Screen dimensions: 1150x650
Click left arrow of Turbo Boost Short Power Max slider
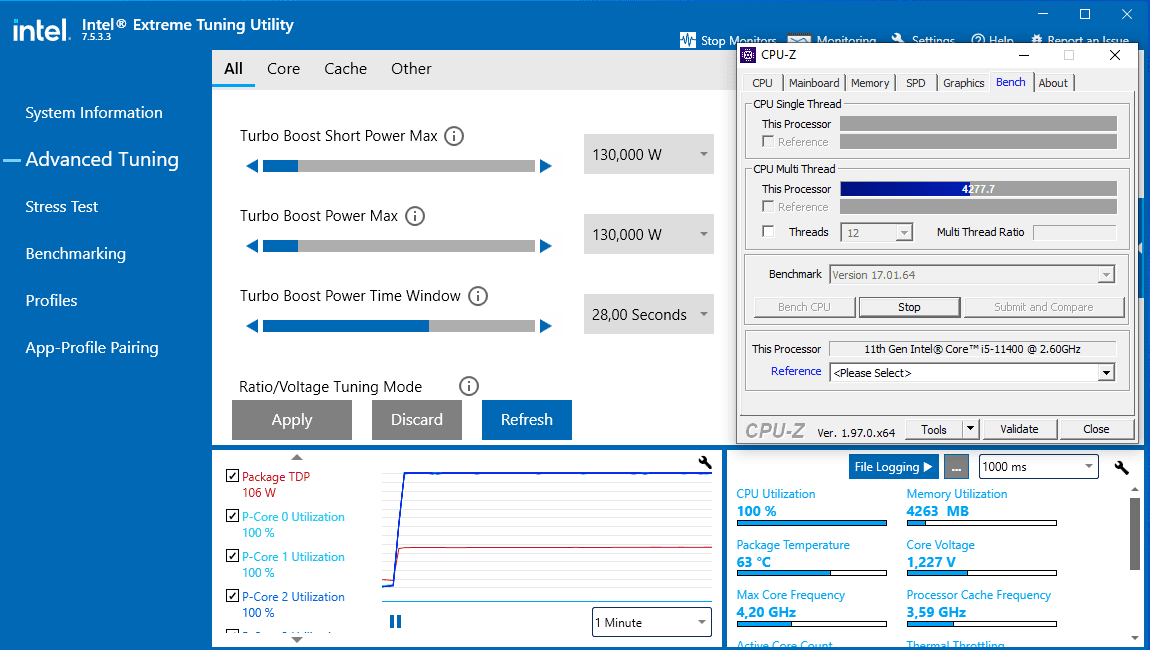(x=252, y=167)
